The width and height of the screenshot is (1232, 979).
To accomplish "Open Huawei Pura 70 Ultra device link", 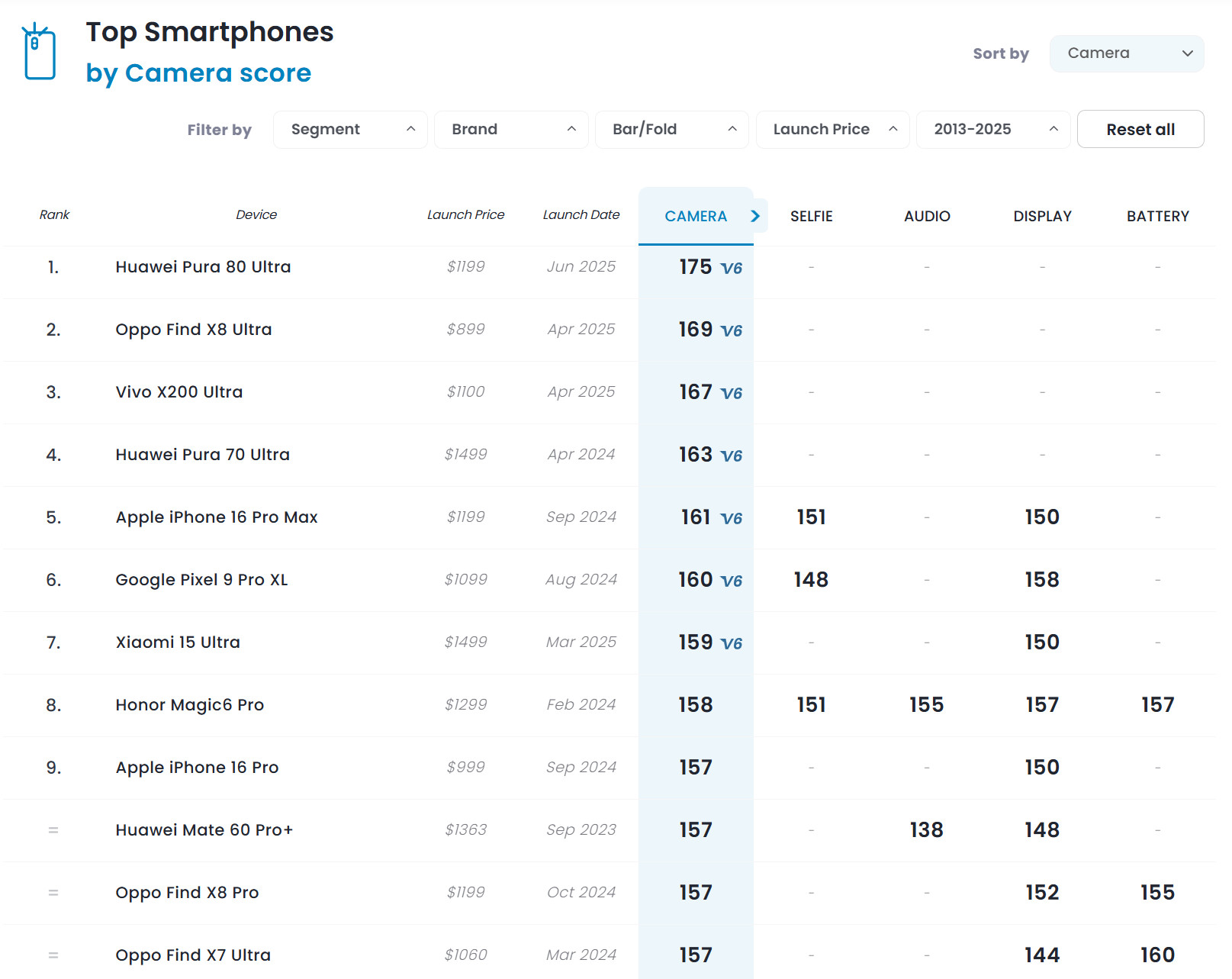I will (x=203, y=455).
